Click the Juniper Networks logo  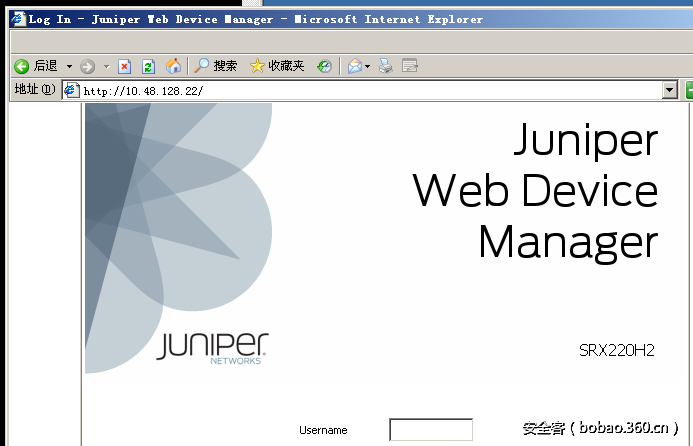tap(212, 349)
